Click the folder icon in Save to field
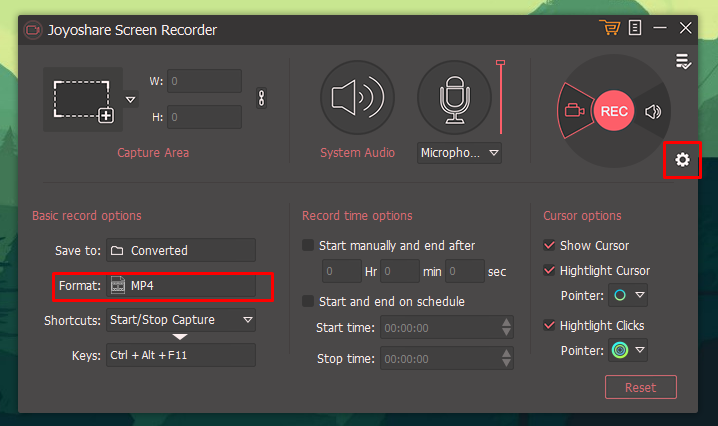The width and height of the screenshot is (718, 426). coord(117,251)
